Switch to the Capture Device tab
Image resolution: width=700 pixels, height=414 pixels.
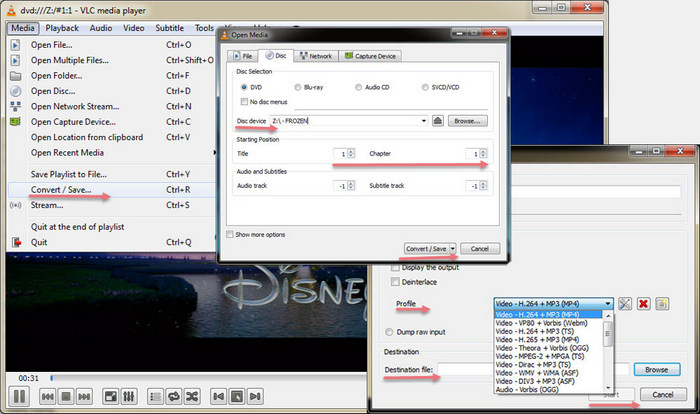[x=371, y=56]
